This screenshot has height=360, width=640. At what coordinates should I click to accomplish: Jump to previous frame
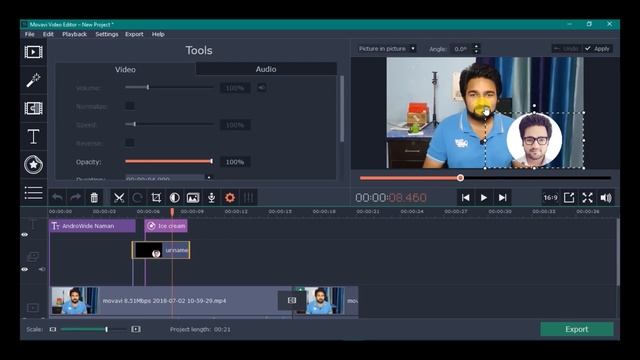465,198
